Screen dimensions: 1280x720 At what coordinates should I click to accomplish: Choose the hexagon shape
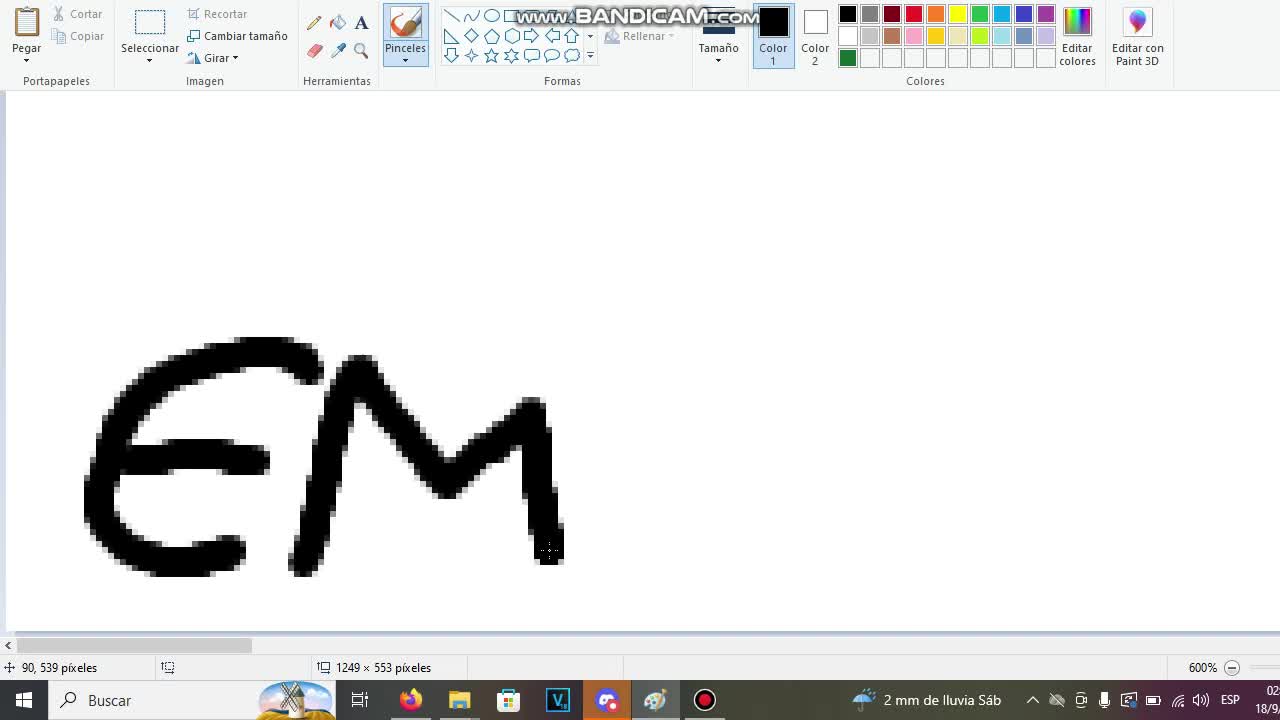point(511,36)
